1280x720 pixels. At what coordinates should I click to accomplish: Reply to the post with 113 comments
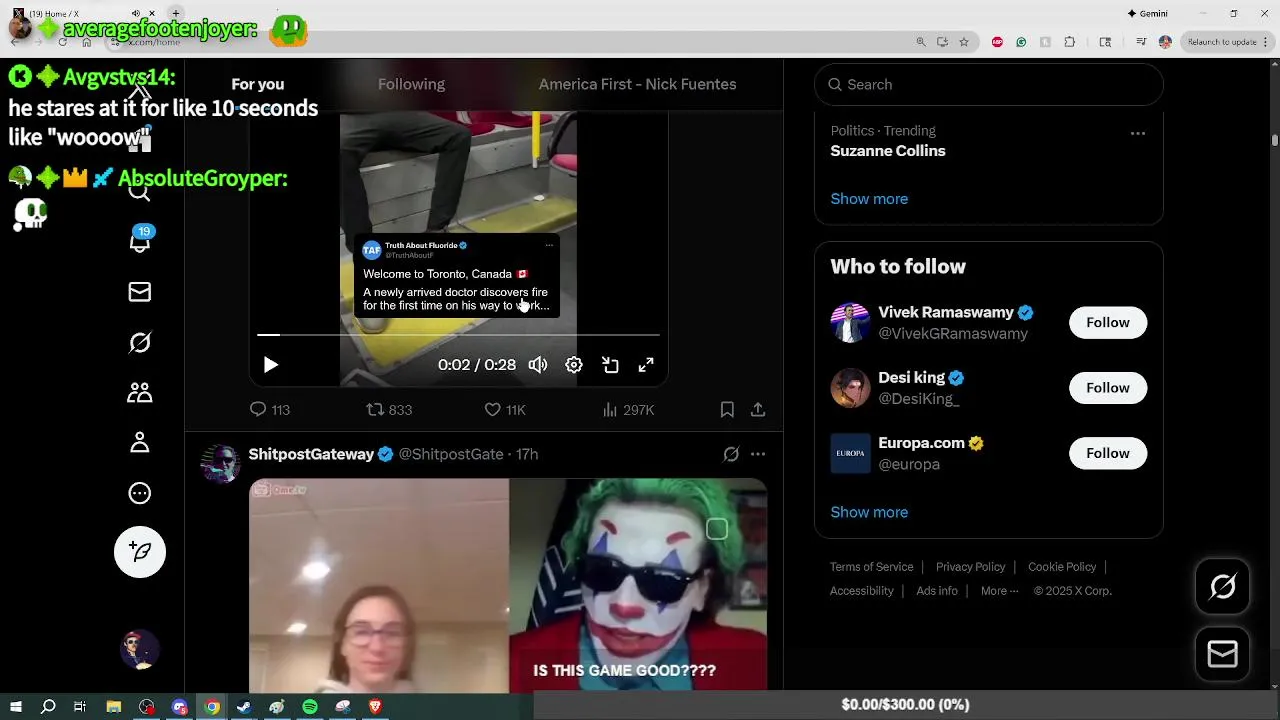point(269,410)
